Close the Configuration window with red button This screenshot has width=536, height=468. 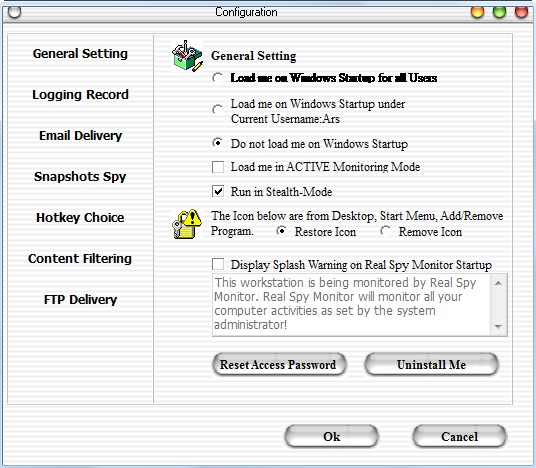point(521,12)
